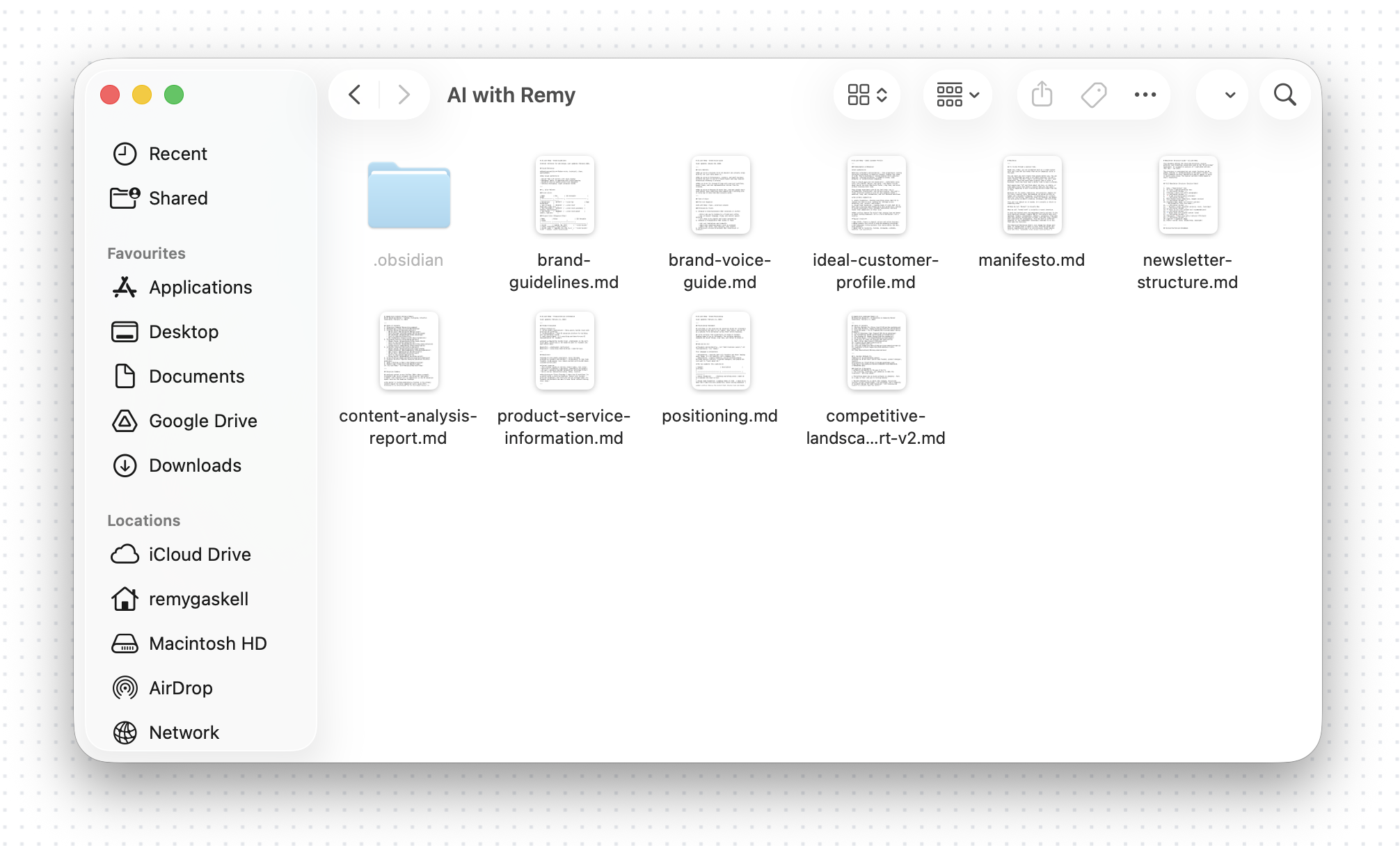
Task: Expand the group-by options dropdown
Action: (x=957, y=95)
